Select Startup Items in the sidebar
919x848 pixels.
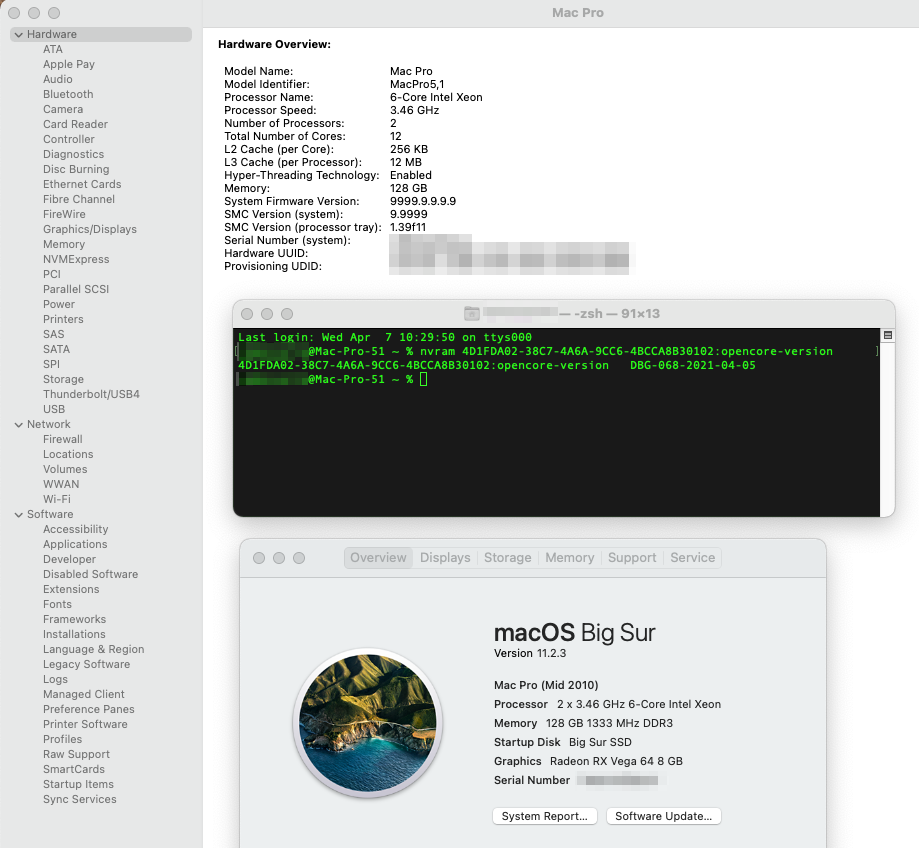click(78, 784)
